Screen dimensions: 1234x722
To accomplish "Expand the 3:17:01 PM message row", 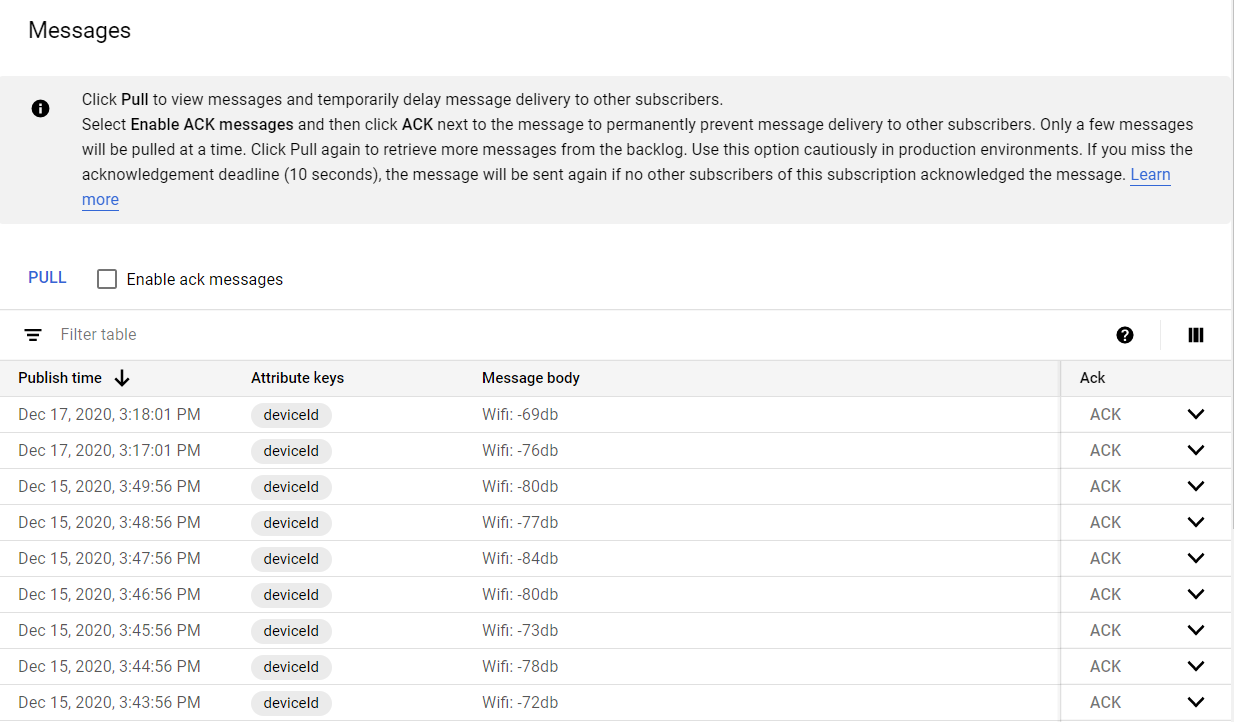I will click(1196, 451).
